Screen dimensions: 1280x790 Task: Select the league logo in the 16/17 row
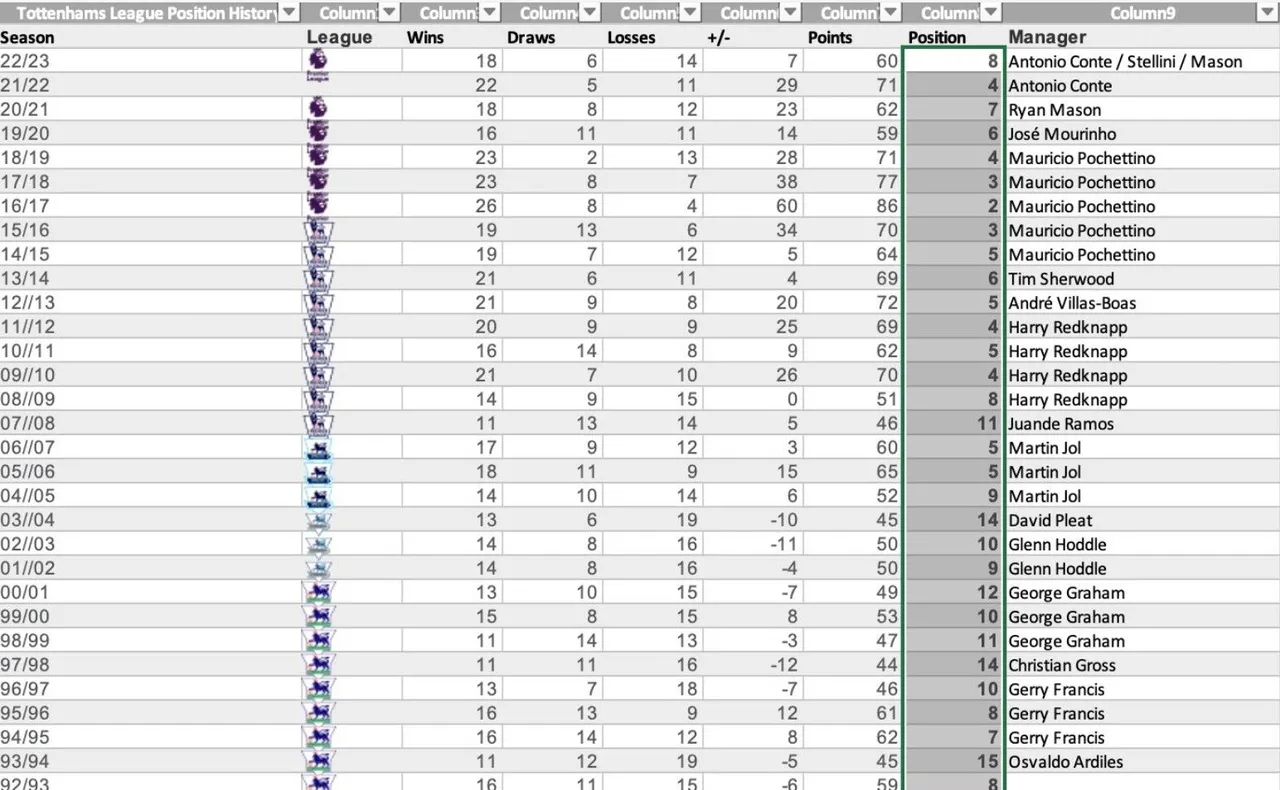tap(319, 204)
